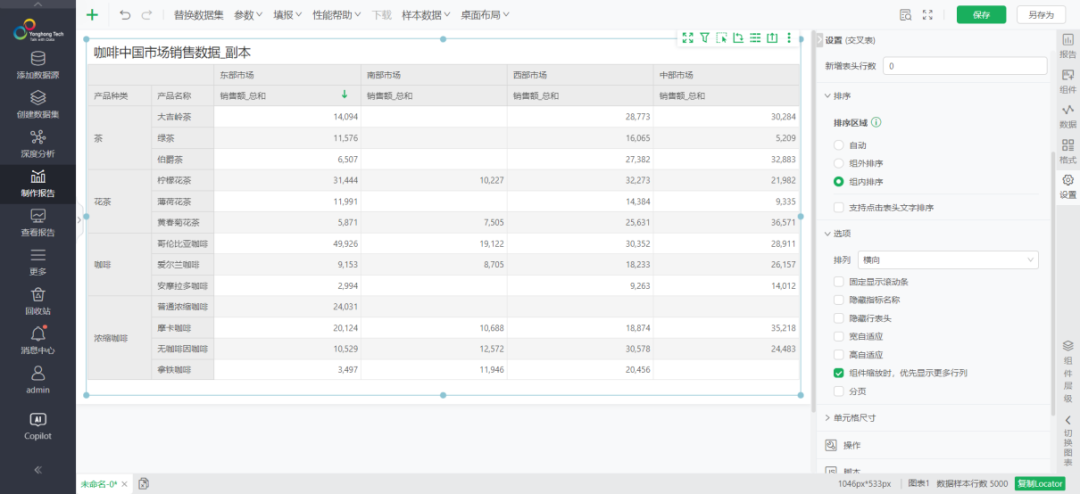Enable 固定显示滚动条 checkbox
1080x494 pixels.
click(838, 282)
